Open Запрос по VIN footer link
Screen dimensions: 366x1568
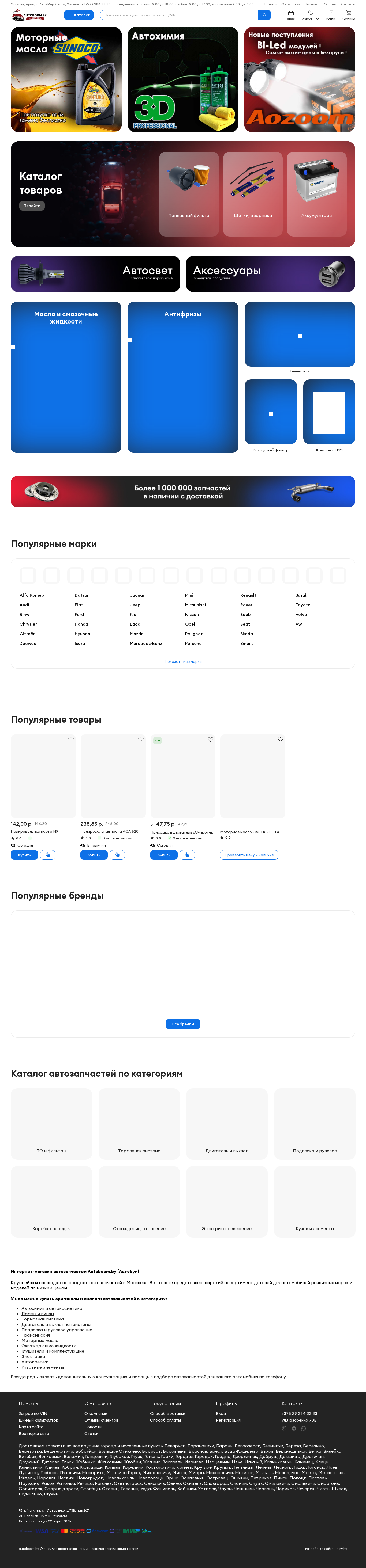click(33, 1413)
